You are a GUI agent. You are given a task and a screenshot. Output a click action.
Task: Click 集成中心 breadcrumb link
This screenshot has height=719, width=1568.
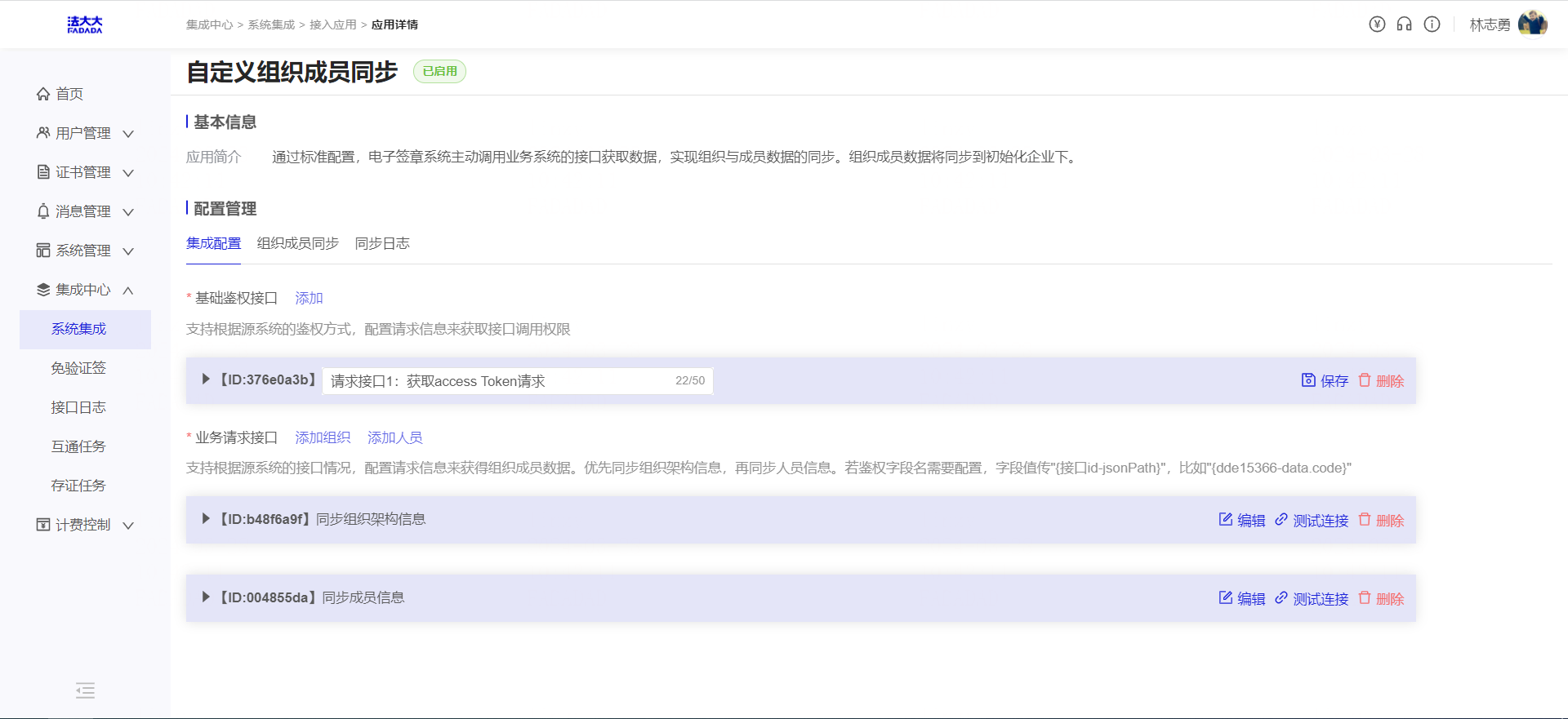click(210, 24)
